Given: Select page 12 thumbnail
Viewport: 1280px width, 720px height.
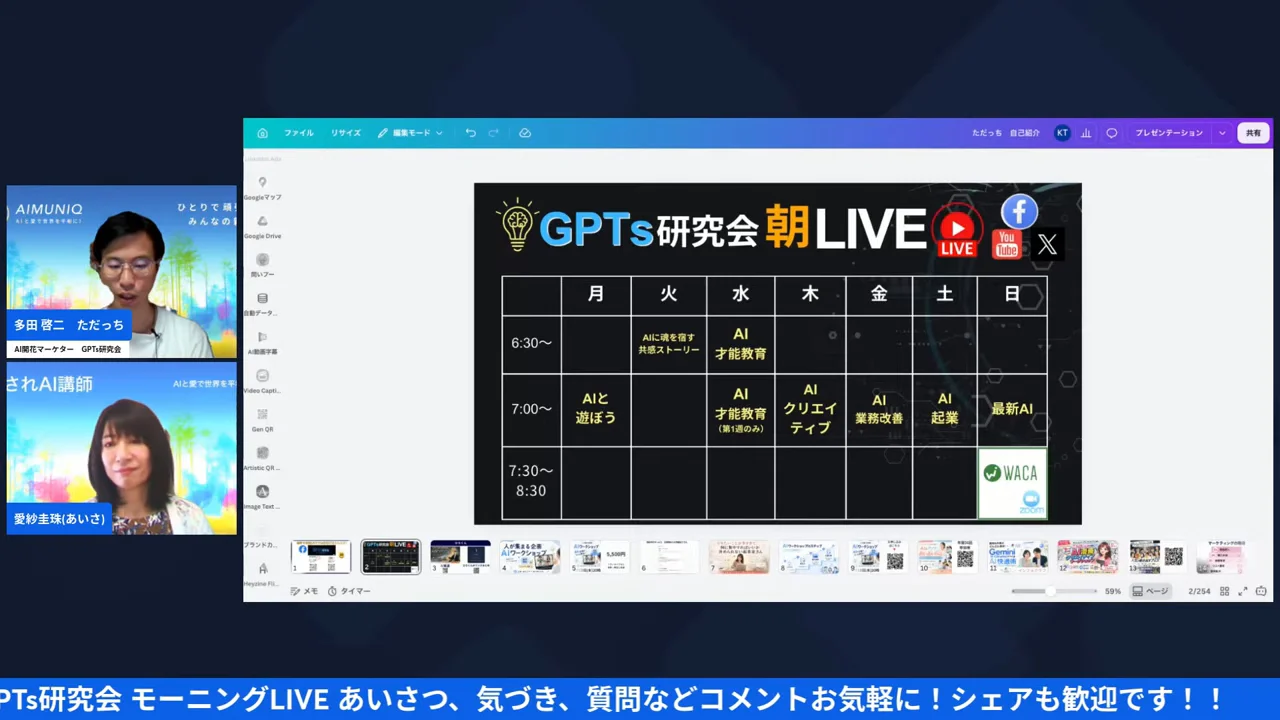Looking at the screenshot, I should pos(1089,556).
